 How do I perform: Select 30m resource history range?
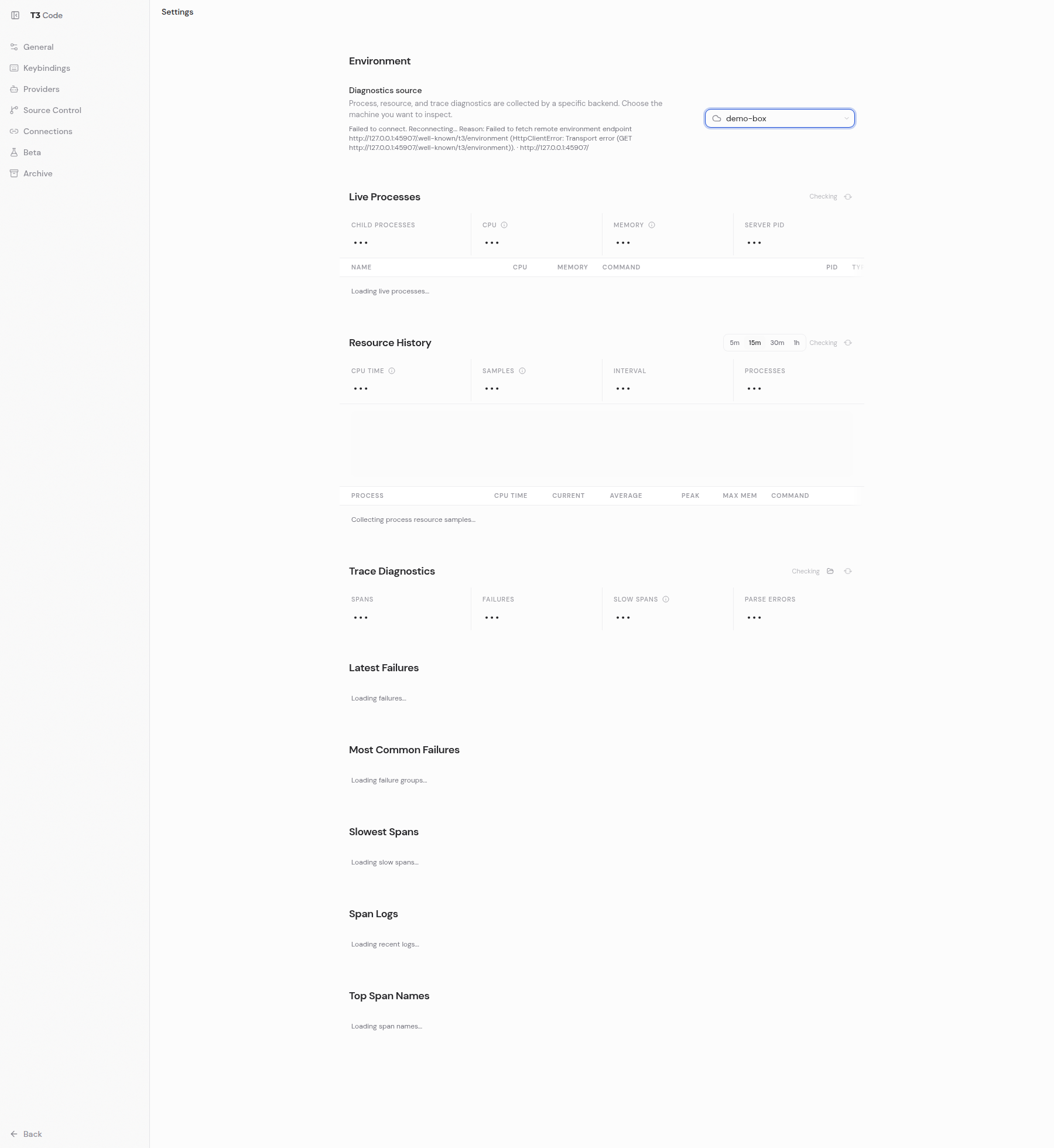coord(777,343)
